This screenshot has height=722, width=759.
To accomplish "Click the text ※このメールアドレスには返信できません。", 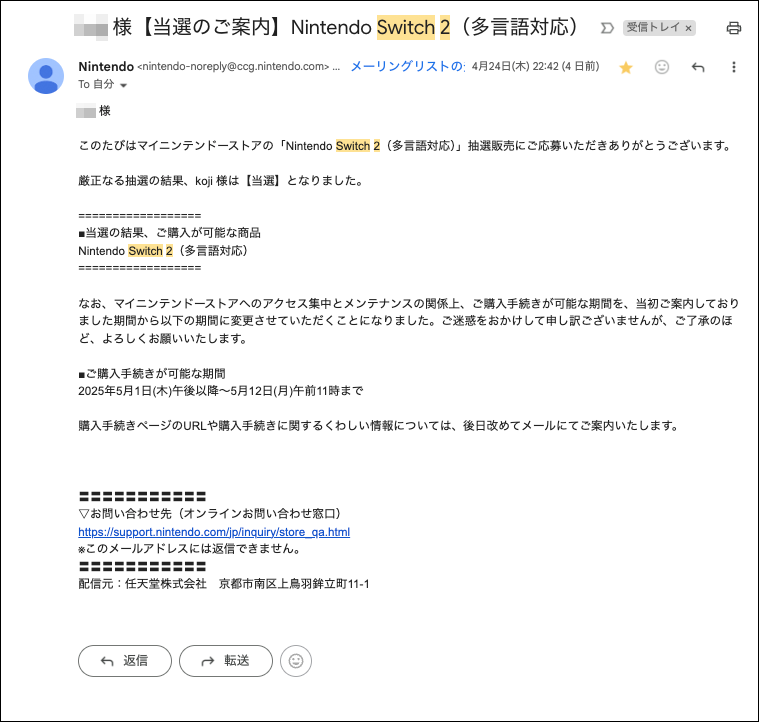I will [x=191, y=549].
